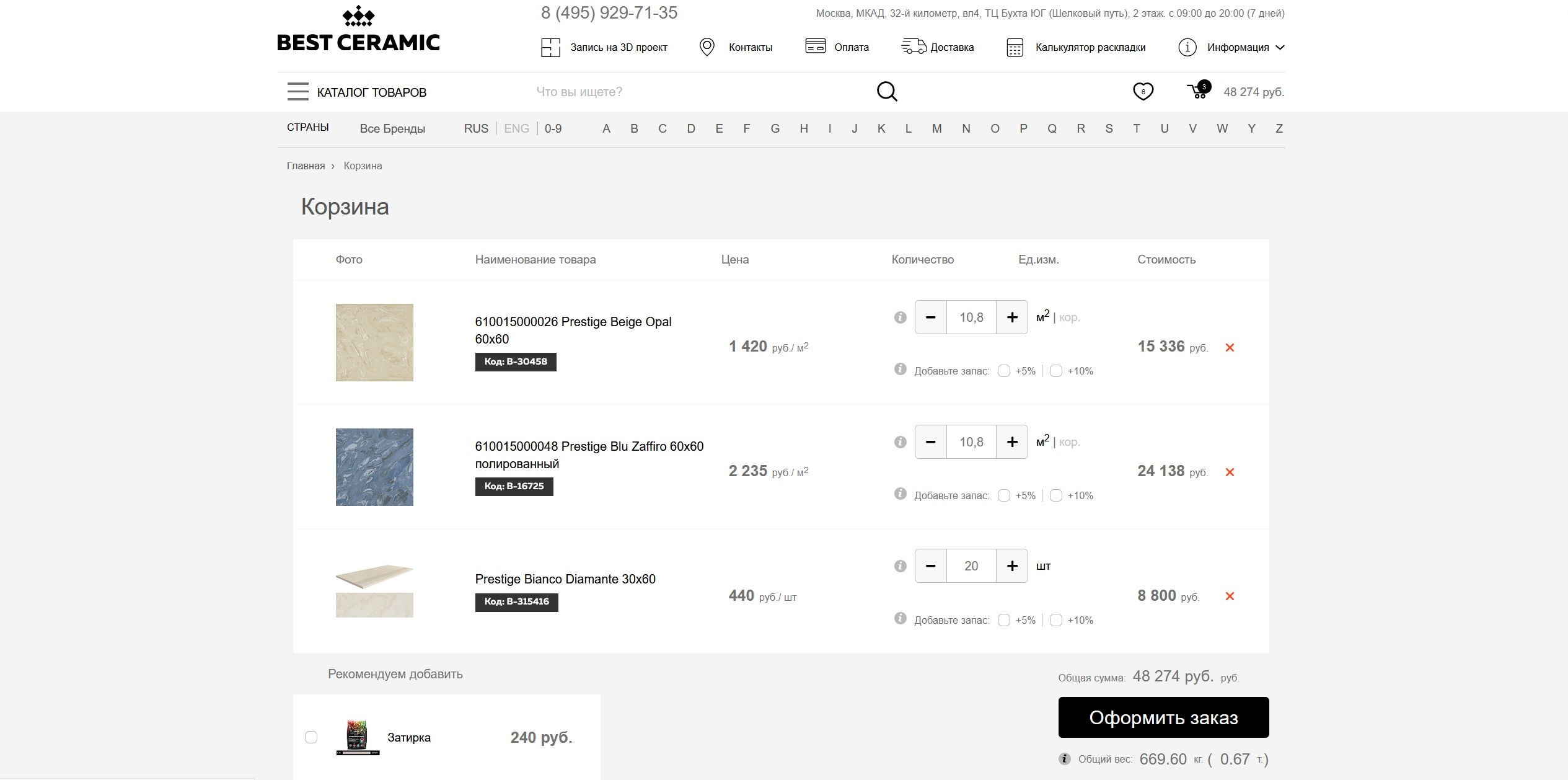
Task: Switch Beige Opal unit to кор.
Action: 1069,318
